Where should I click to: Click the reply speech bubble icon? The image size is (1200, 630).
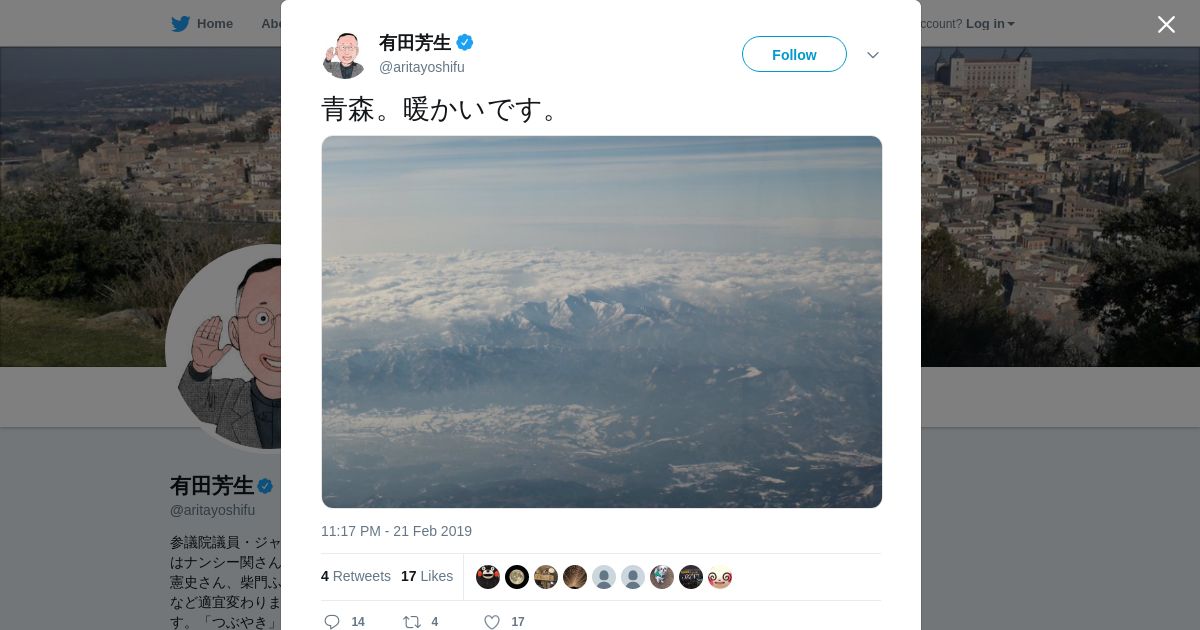pos(332,622)
